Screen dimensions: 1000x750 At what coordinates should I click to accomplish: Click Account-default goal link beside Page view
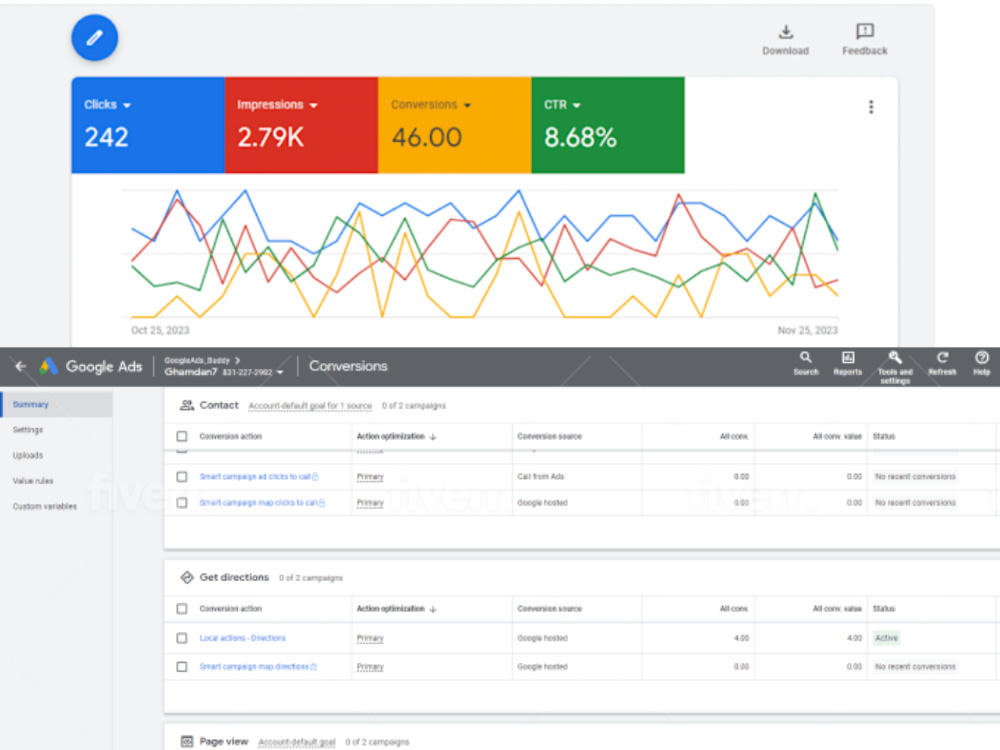click(x=297, y=742)
